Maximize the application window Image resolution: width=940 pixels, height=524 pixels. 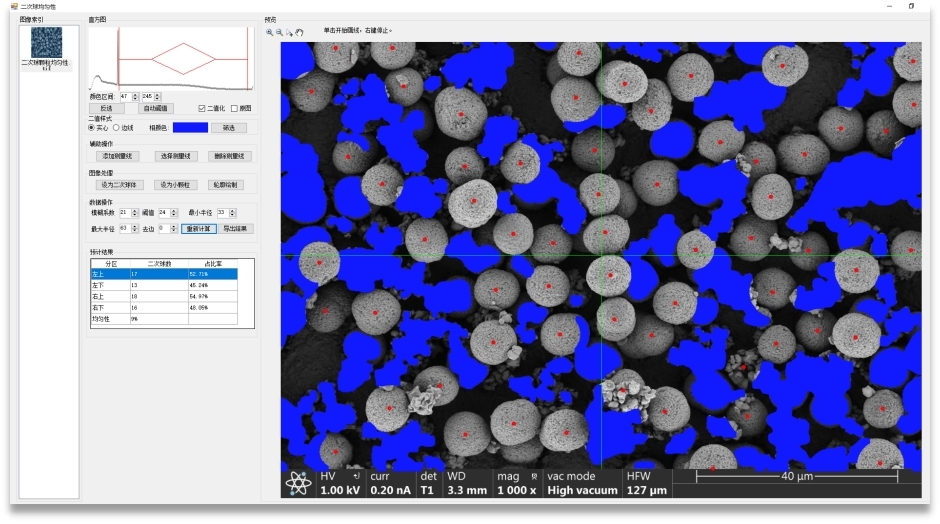click(910, 6)
